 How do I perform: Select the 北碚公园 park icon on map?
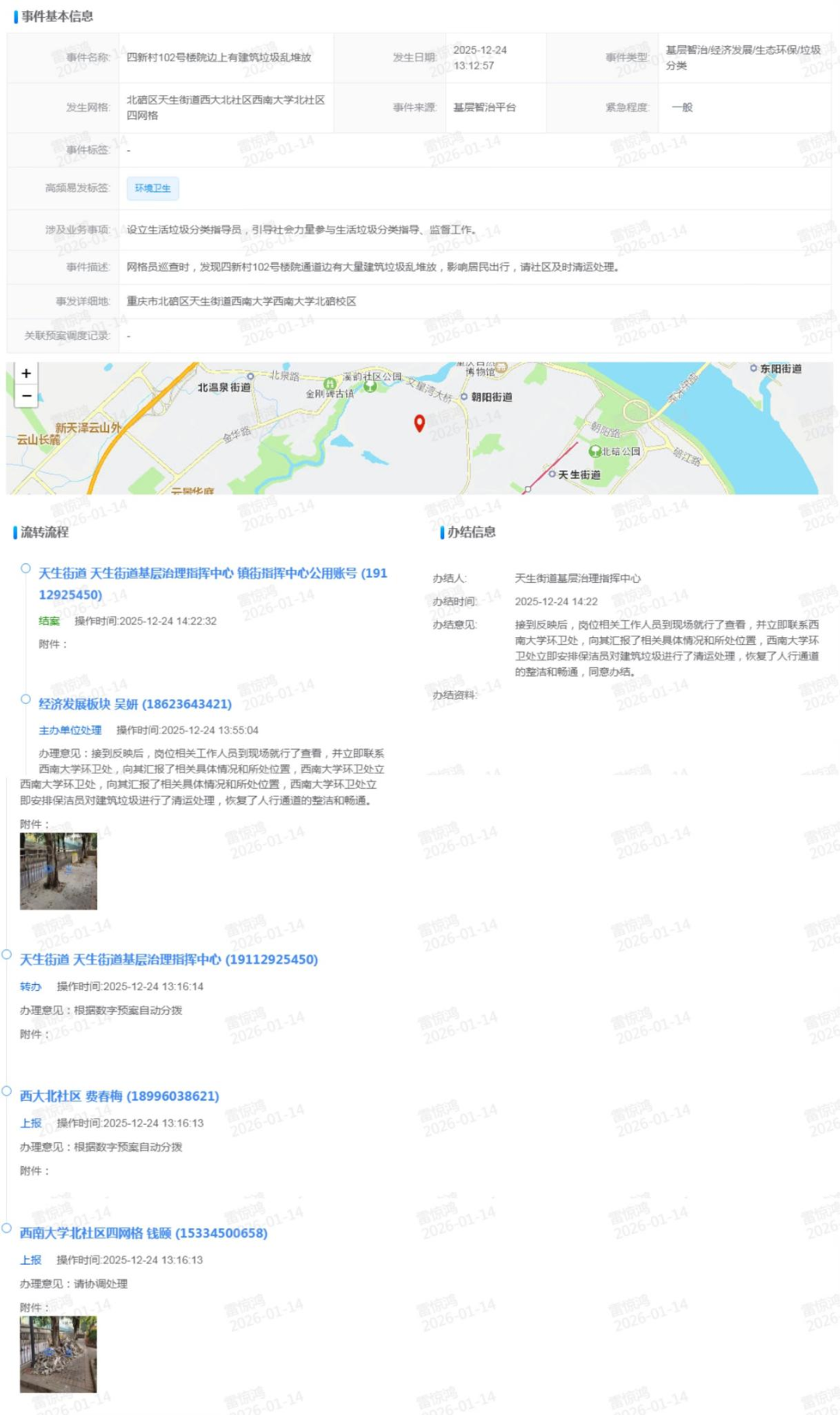[595, 451]
